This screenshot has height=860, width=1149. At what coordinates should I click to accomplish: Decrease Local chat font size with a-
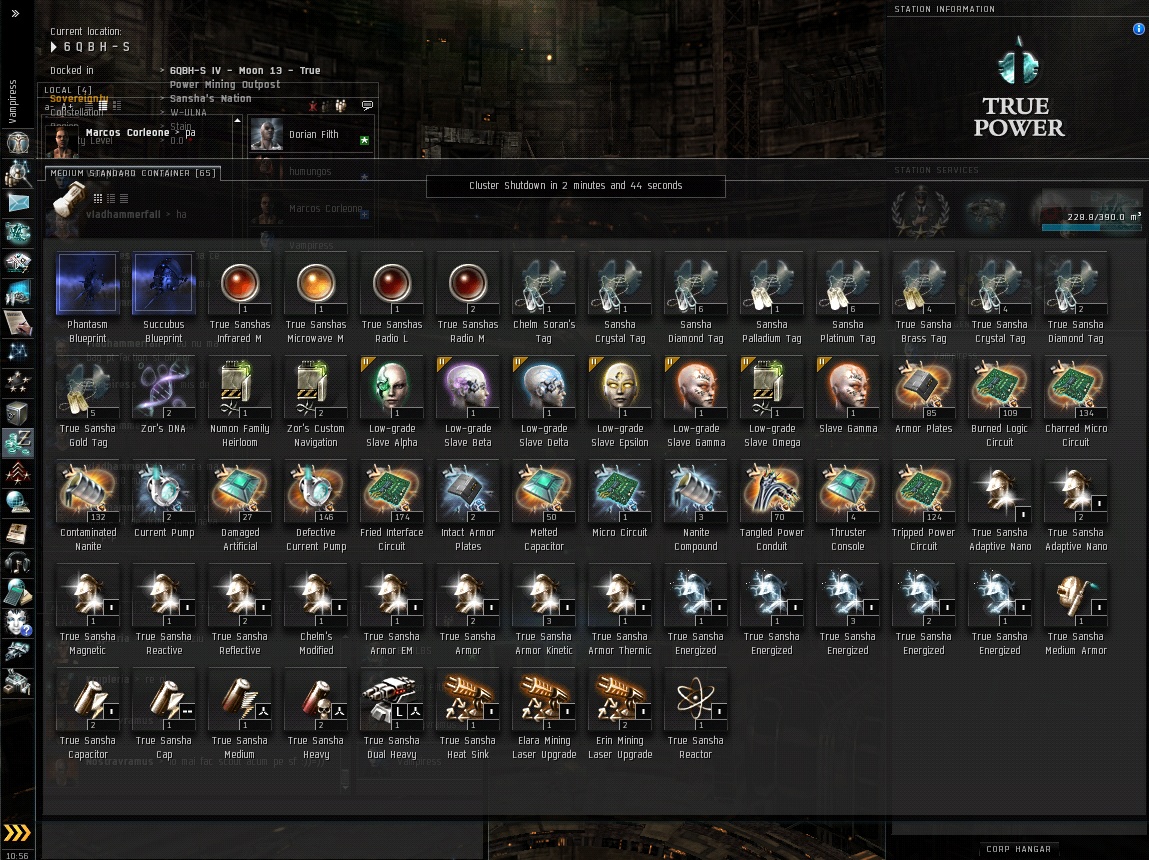tap(49, 107)
